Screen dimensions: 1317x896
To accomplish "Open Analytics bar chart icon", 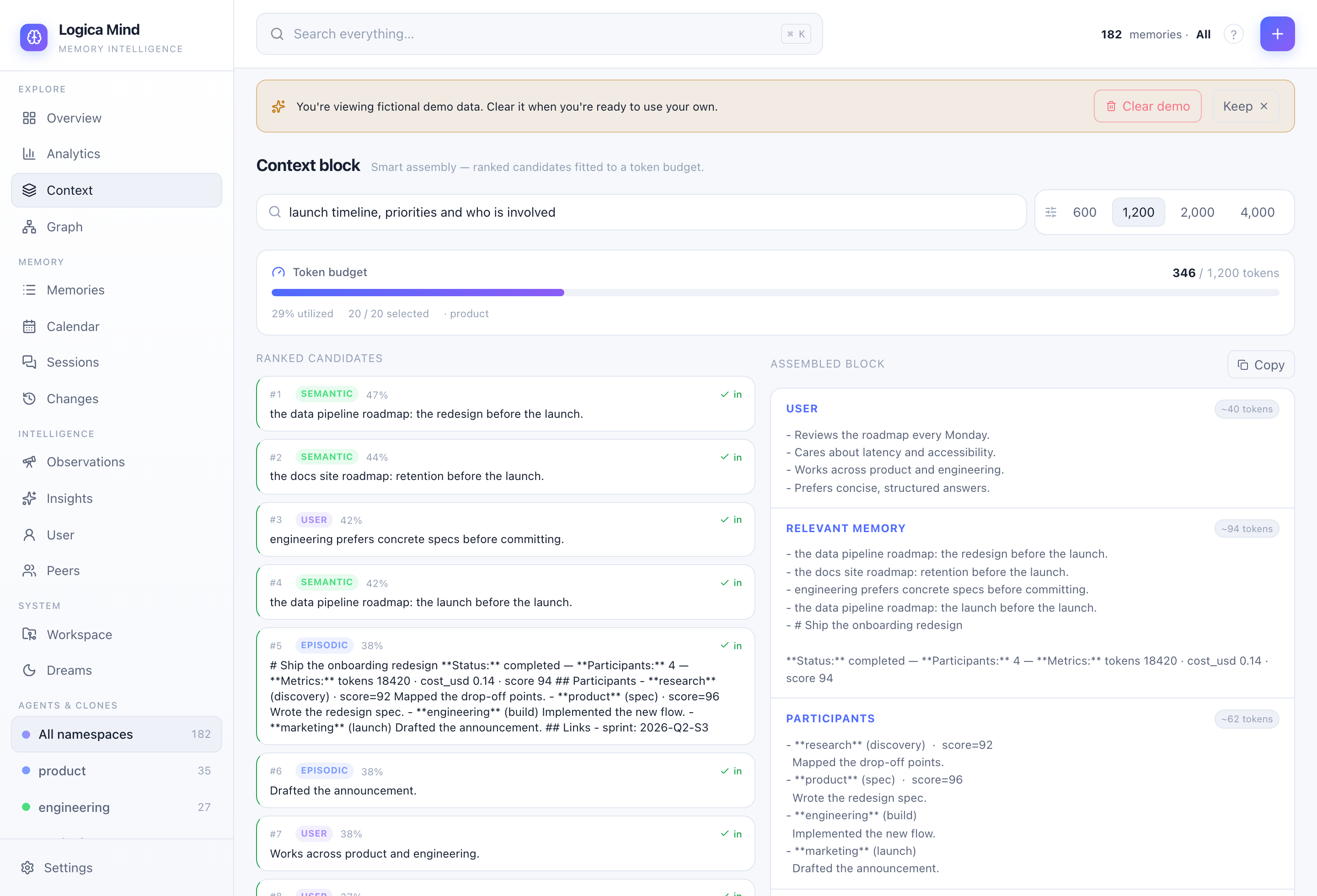I will coord(29,154).
